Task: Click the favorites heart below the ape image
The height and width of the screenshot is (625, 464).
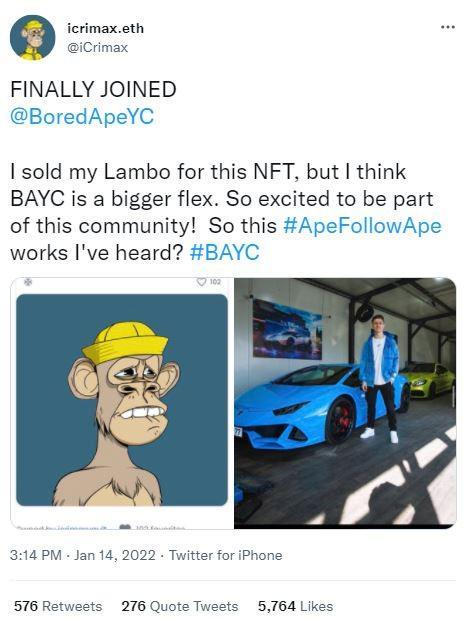Action: 125,527
